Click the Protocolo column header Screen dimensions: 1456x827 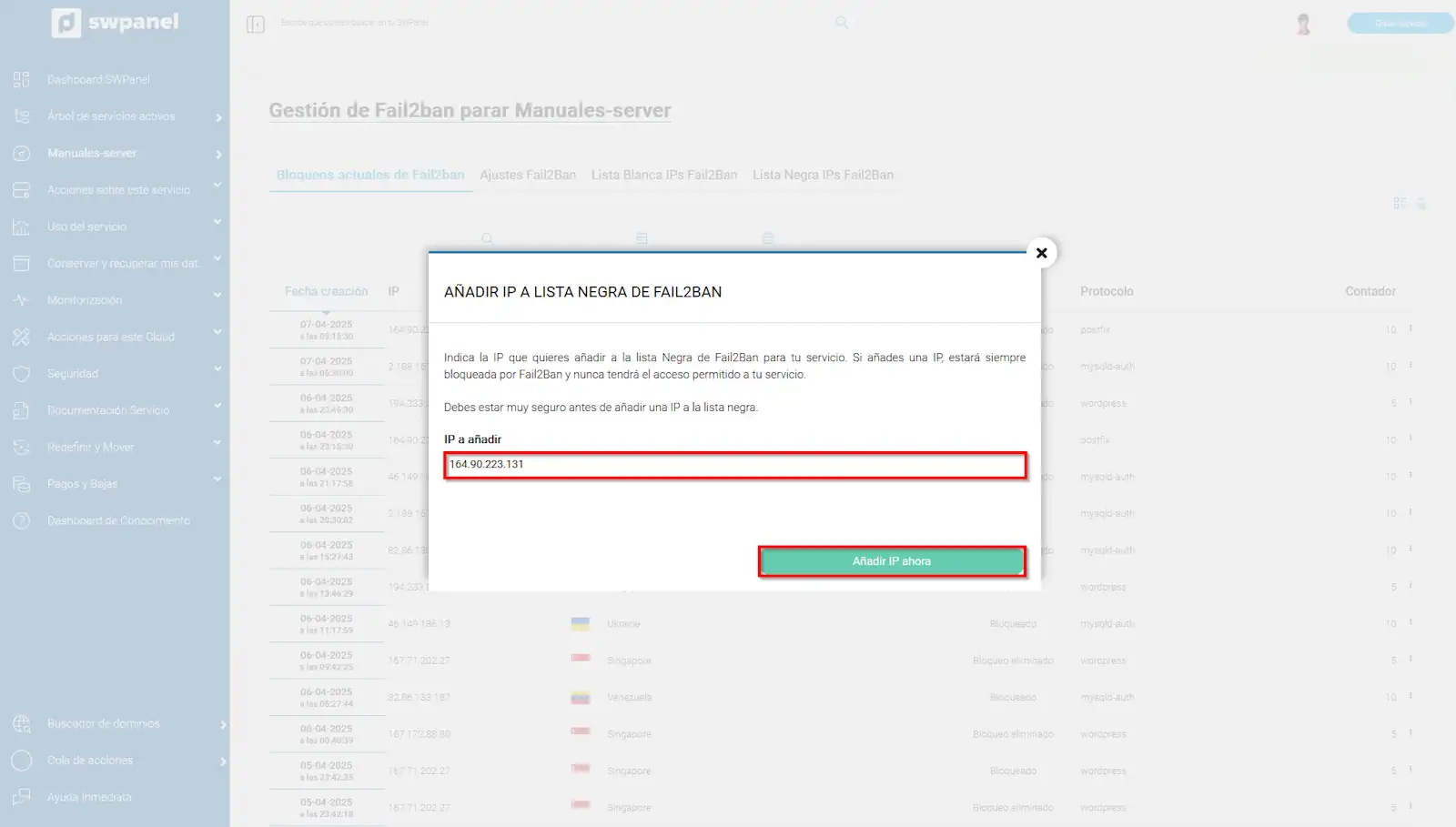(x=1107, y=291)
